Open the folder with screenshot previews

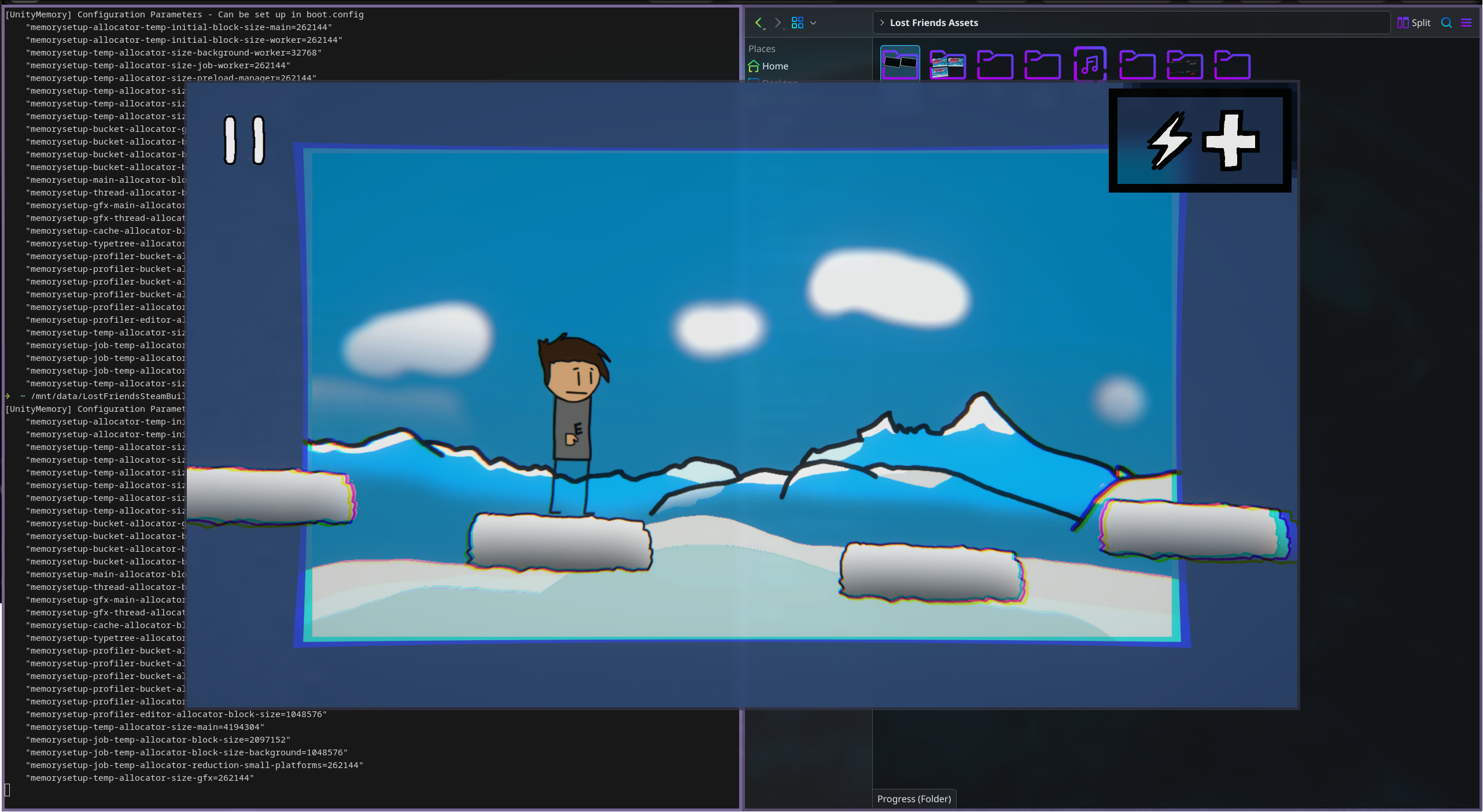[x=947, y=65]
